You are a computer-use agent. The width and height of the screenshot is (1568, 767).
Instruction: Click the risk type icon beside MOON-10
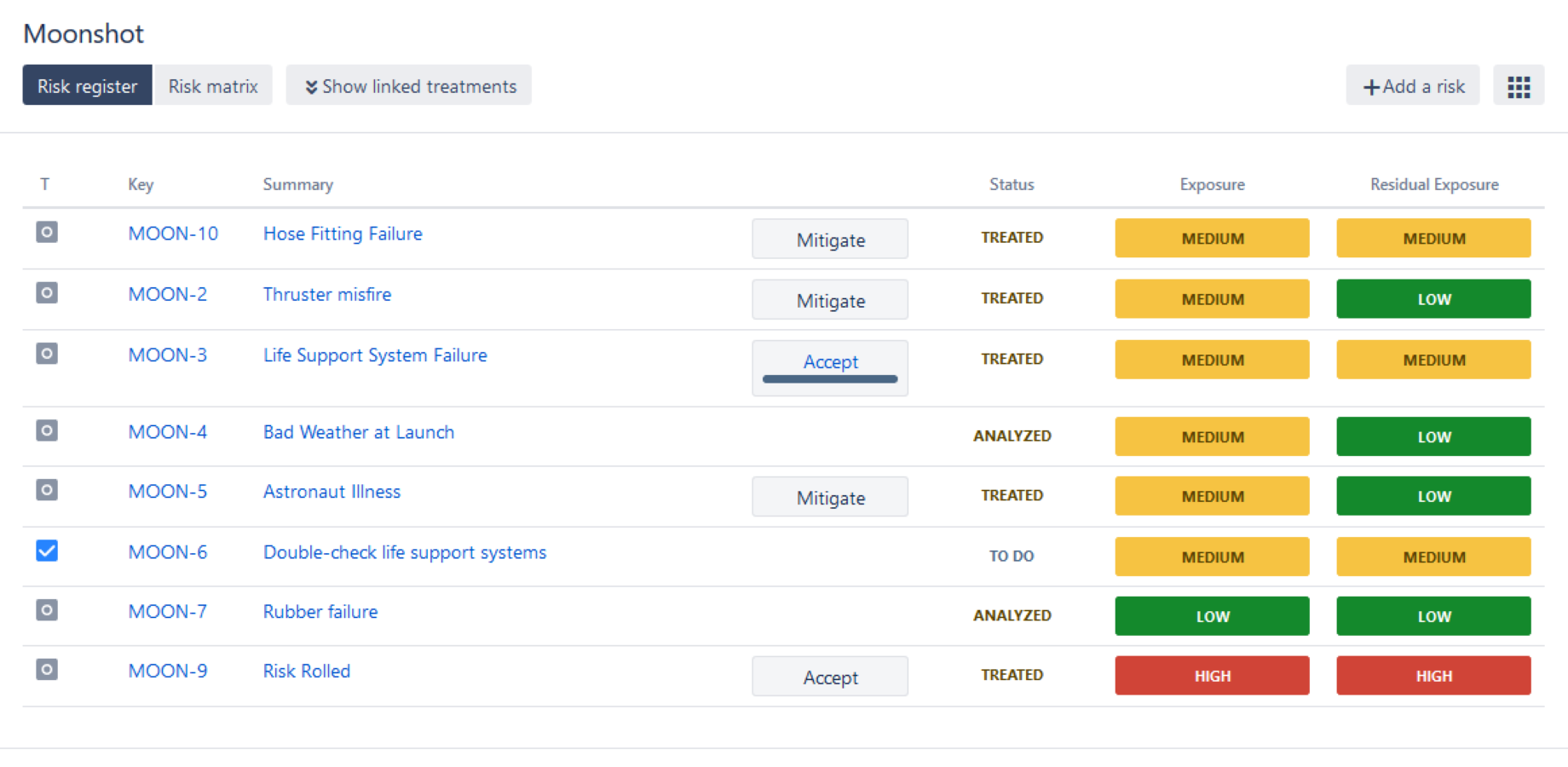click(46, 232)
